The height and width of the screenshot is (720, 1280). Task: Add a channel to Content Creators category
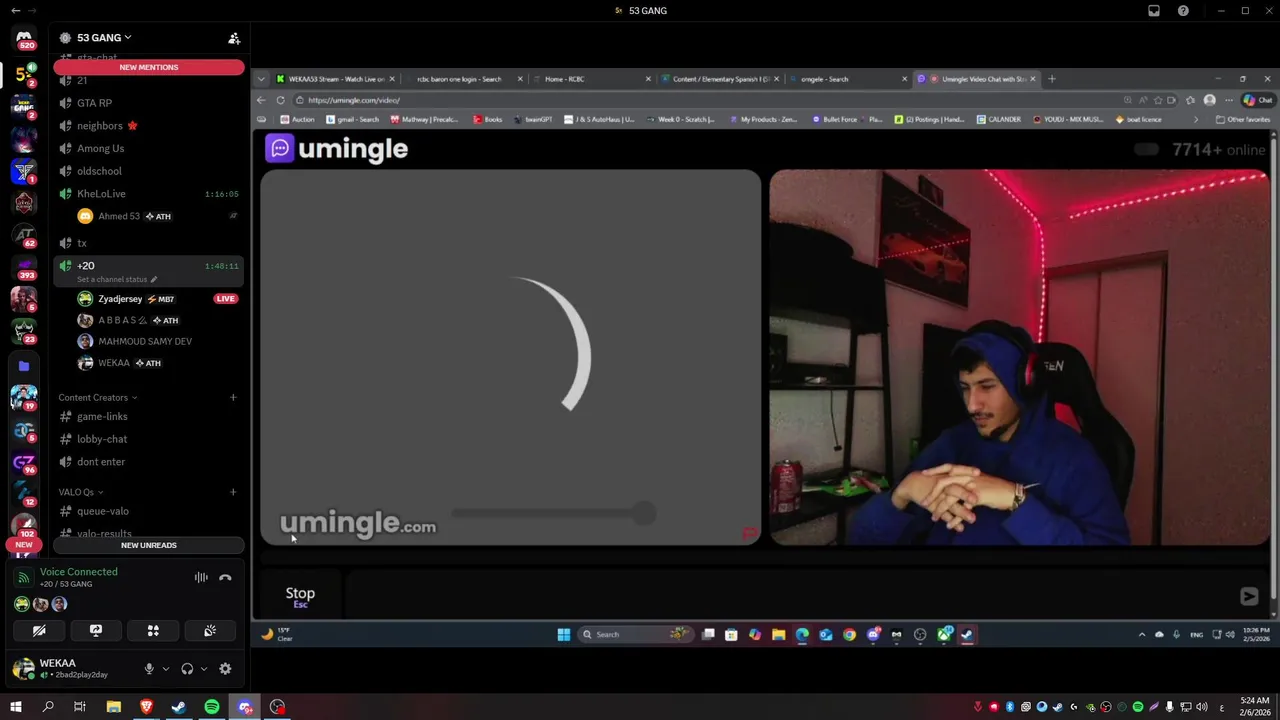[233, 397]
